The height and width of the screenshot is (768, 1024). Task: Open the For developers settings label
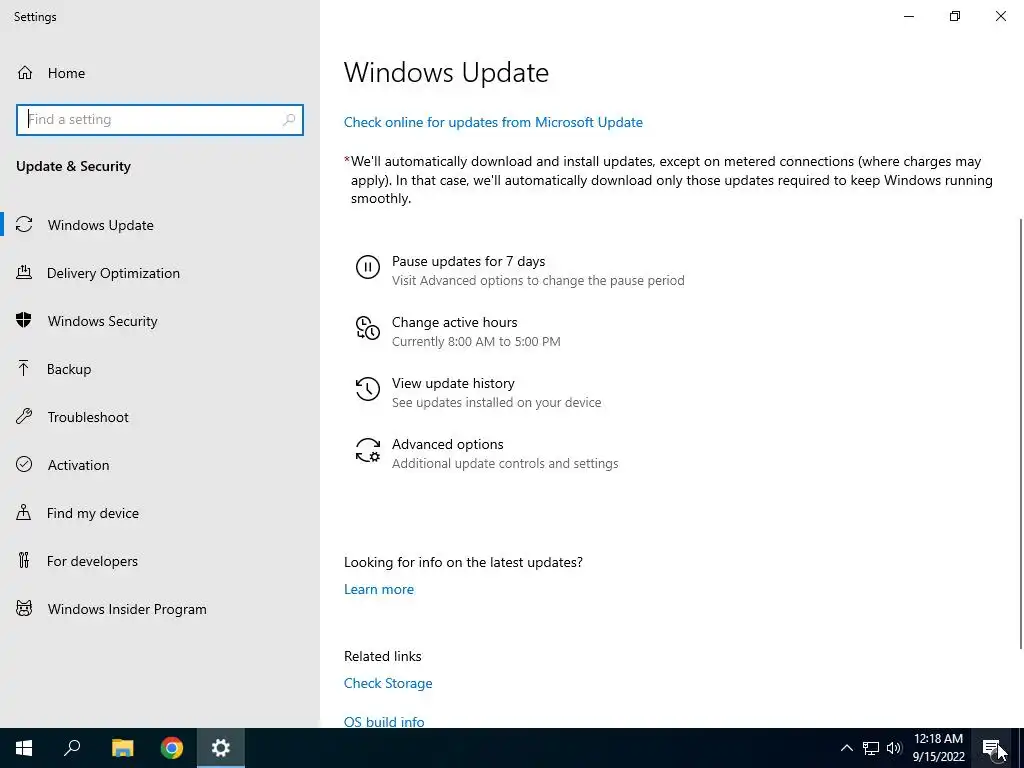click(92, 561)
